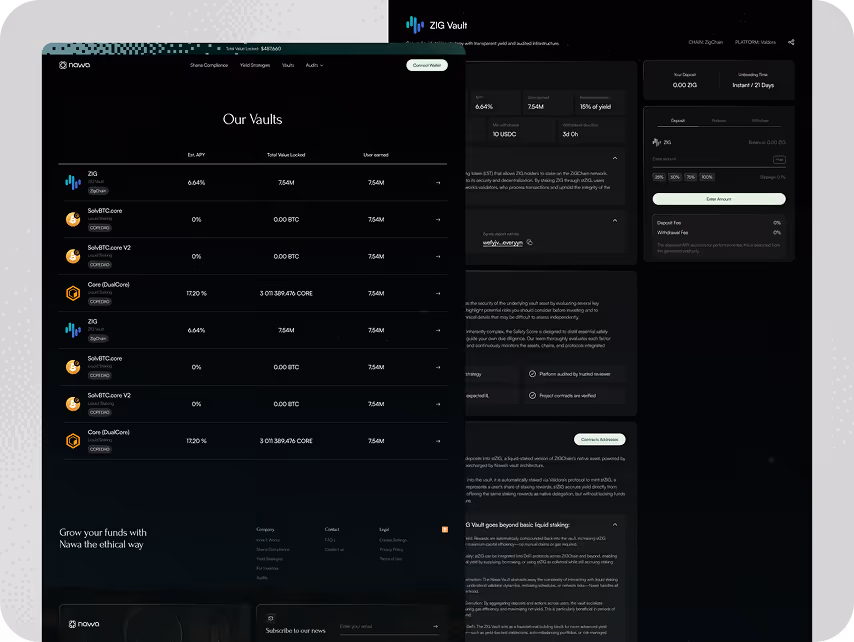
Task: Open the For Investors footer link
Action: (x=267, y=568)
